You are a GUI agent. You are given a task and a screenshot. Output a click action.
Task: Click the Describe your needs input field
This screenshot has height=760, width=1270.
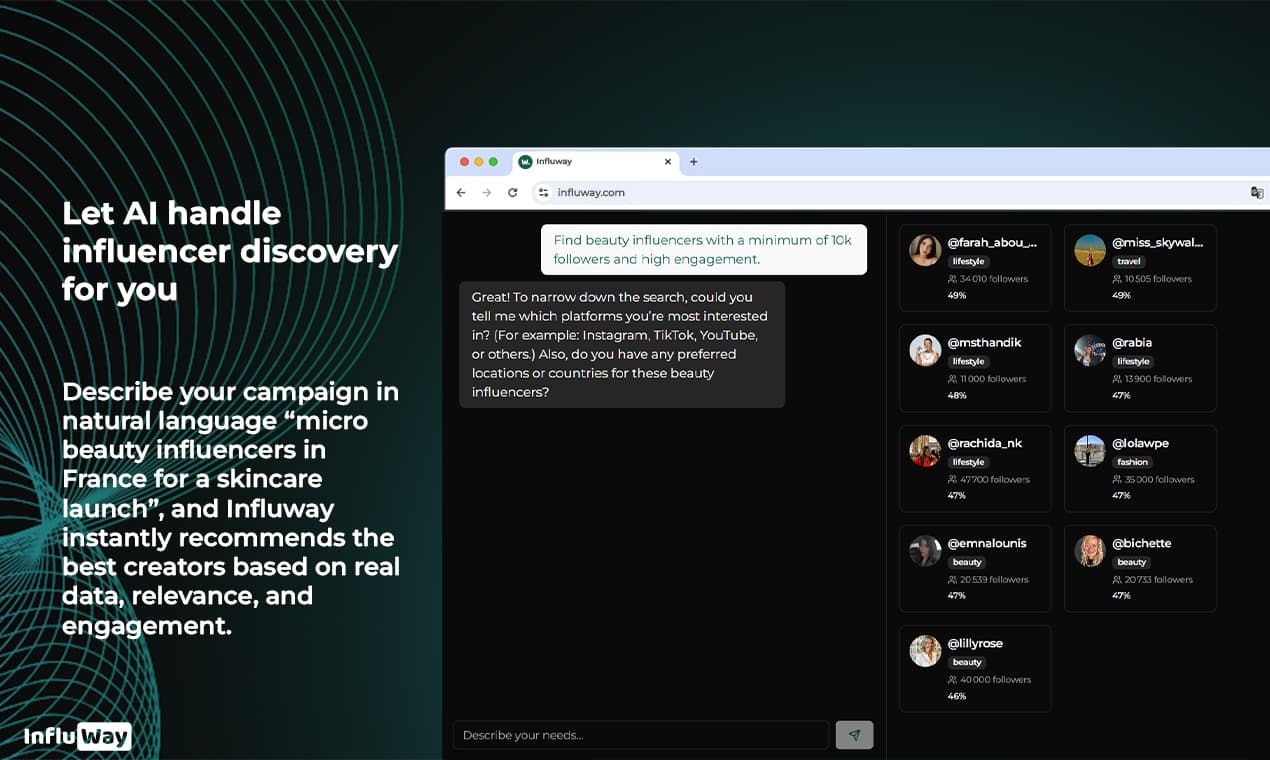click(640, 734)
